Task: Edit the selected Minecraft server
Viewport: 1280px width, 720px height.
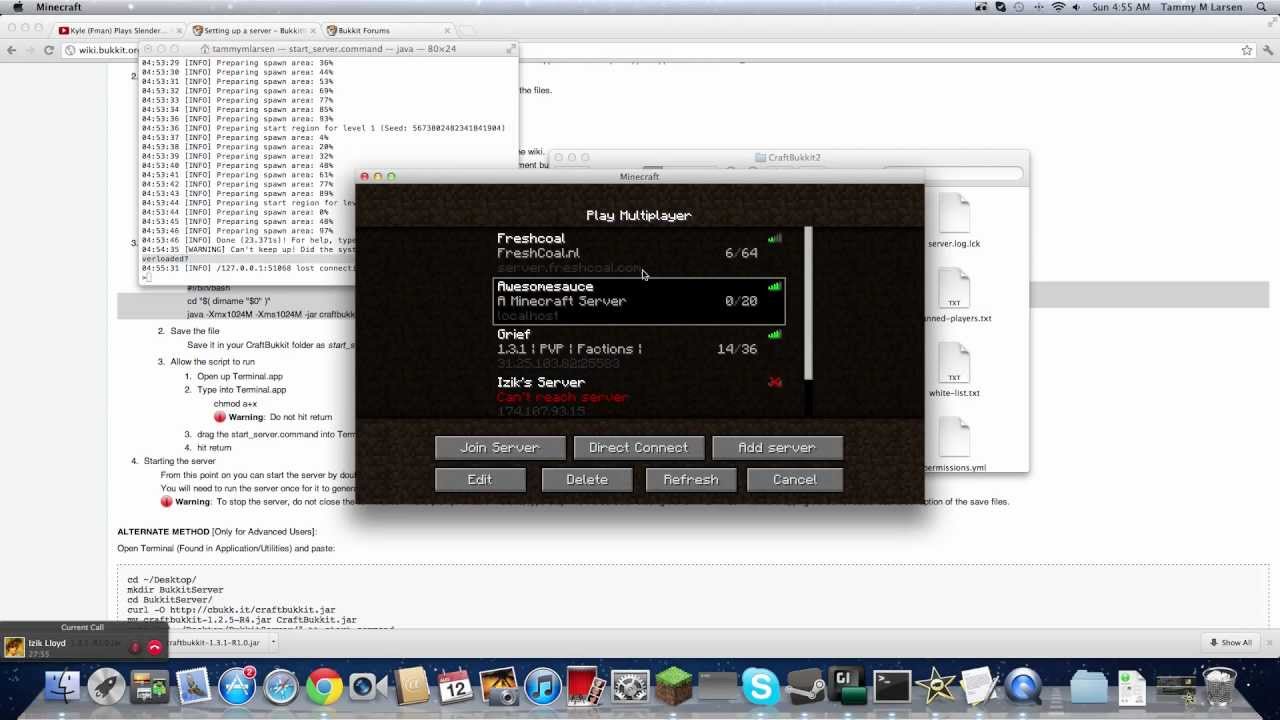Action: tap(480, 480)
